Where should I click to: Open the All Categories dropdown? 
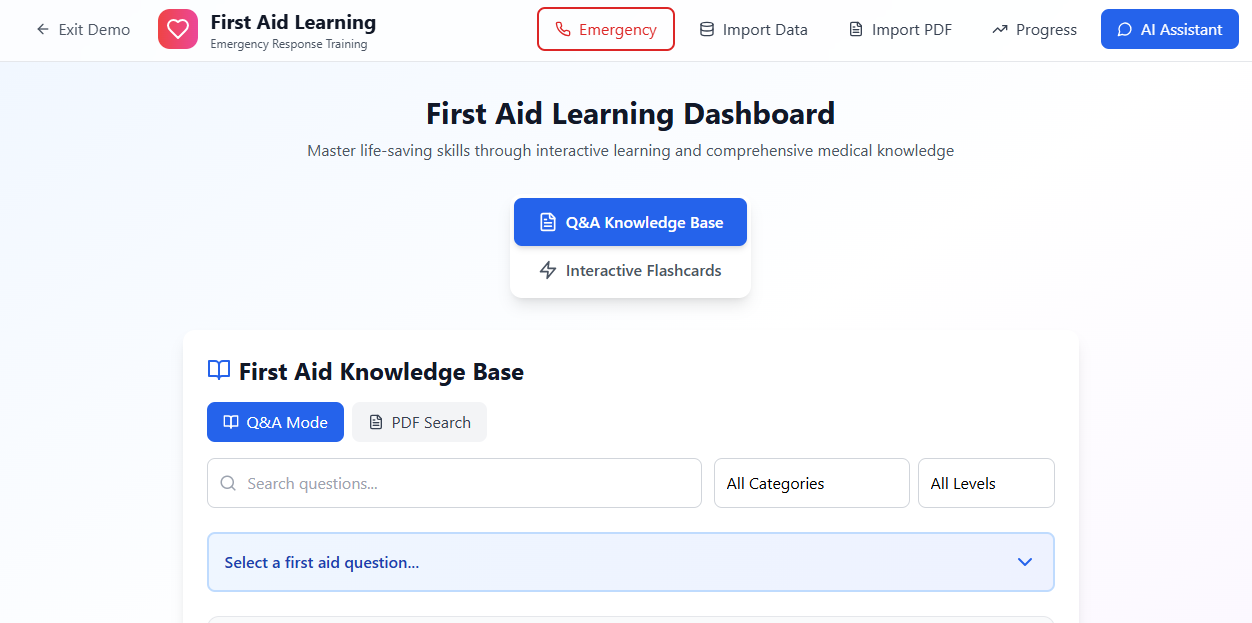[812, 483]
